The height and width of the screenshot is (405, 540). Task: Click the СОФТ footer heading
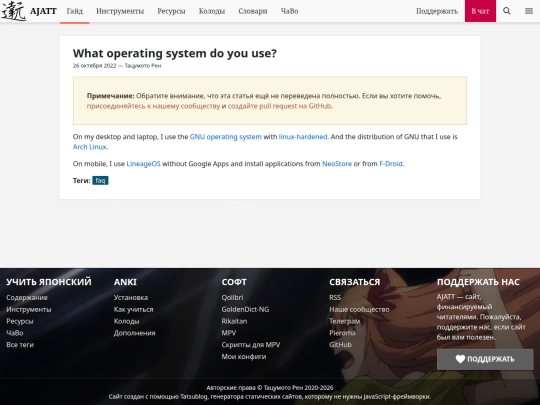tap(234, 282)
